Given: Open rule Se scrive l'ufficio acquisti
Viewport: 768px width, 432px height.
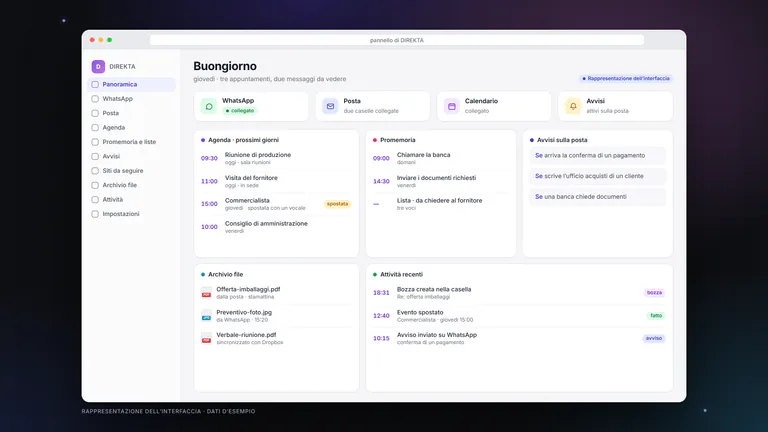Looking at the screenshot, I should point(598,176).
